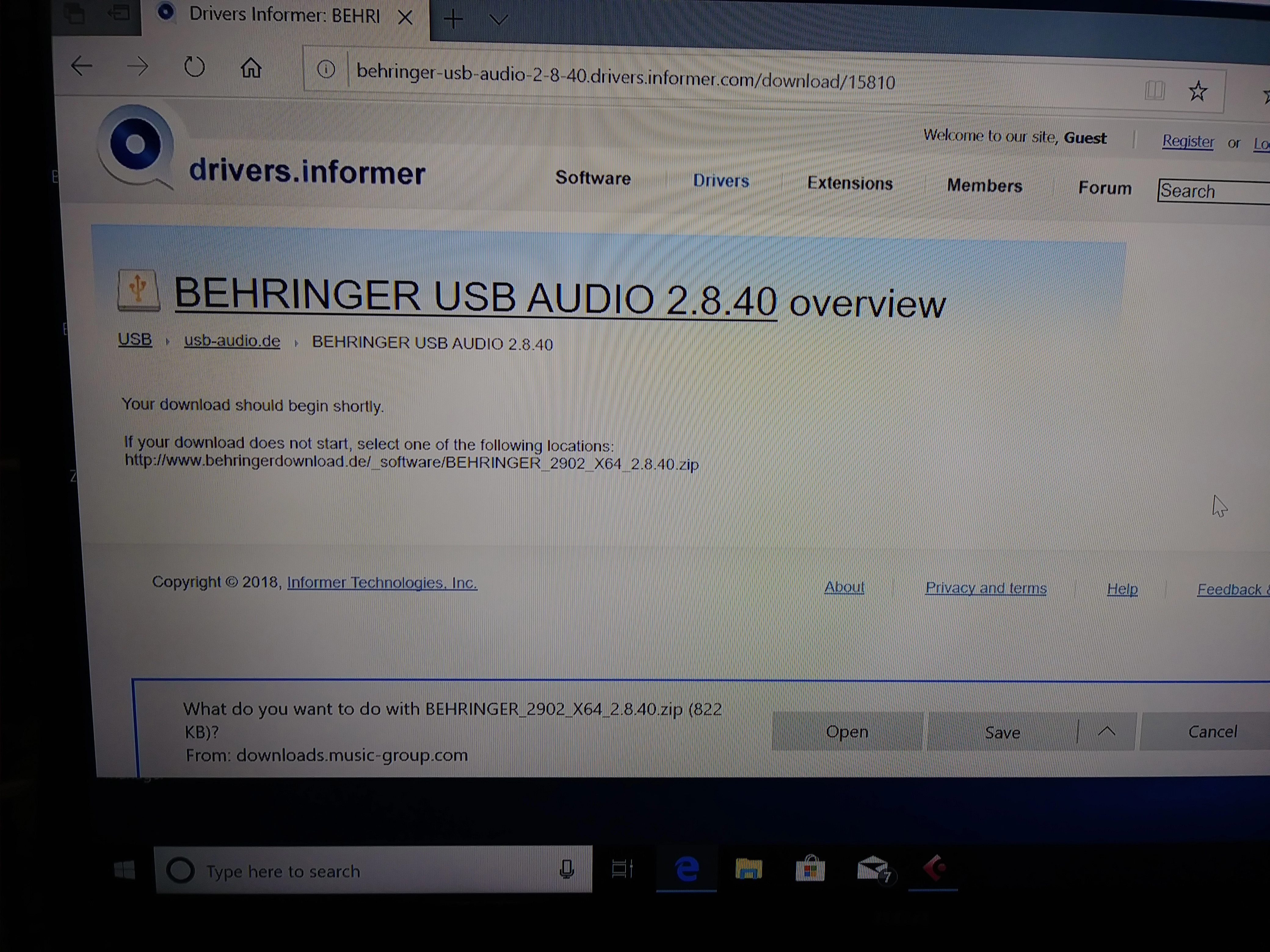Click the browser back arrow
The image size is (1270, 952).
coord(82,66)
